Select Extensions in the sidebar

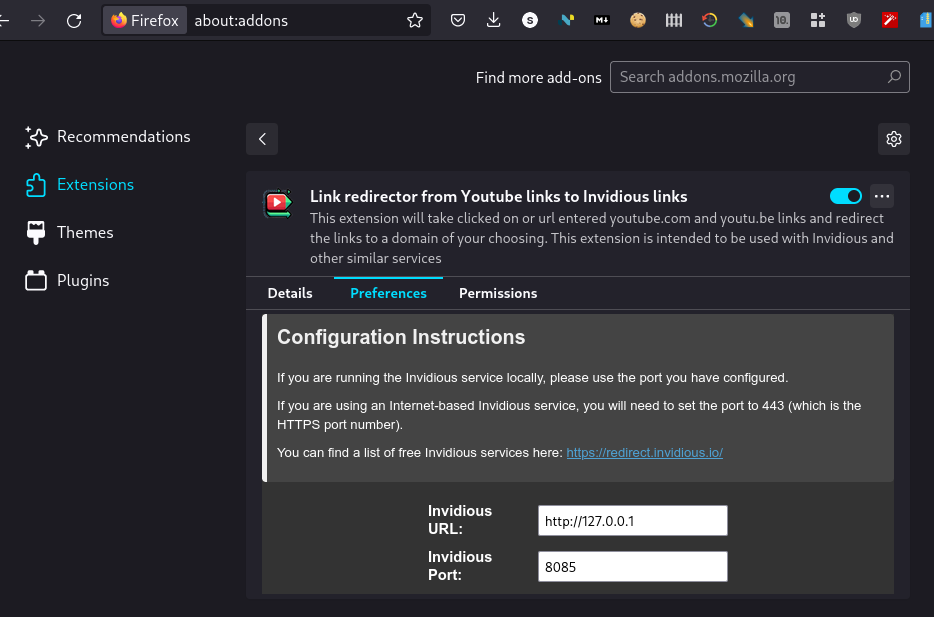pyautogui.click(x=80, y=185)
